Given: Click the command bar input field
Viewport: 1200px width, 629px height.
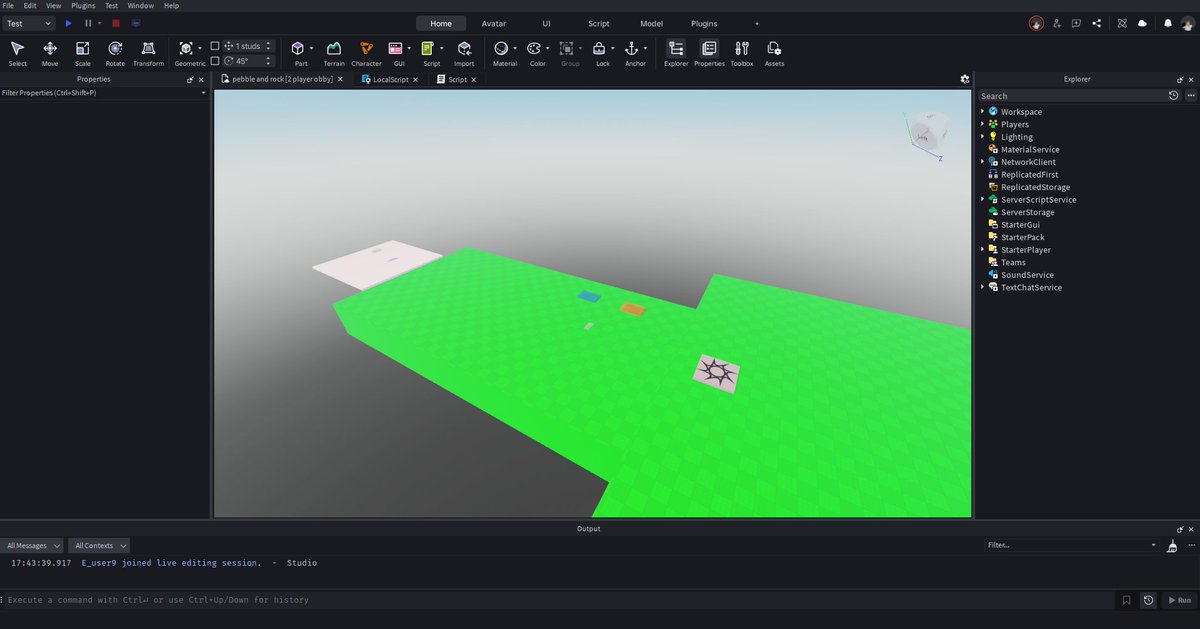Looking at the screenshot, I should pyautogui.click(x=558, y=600).
